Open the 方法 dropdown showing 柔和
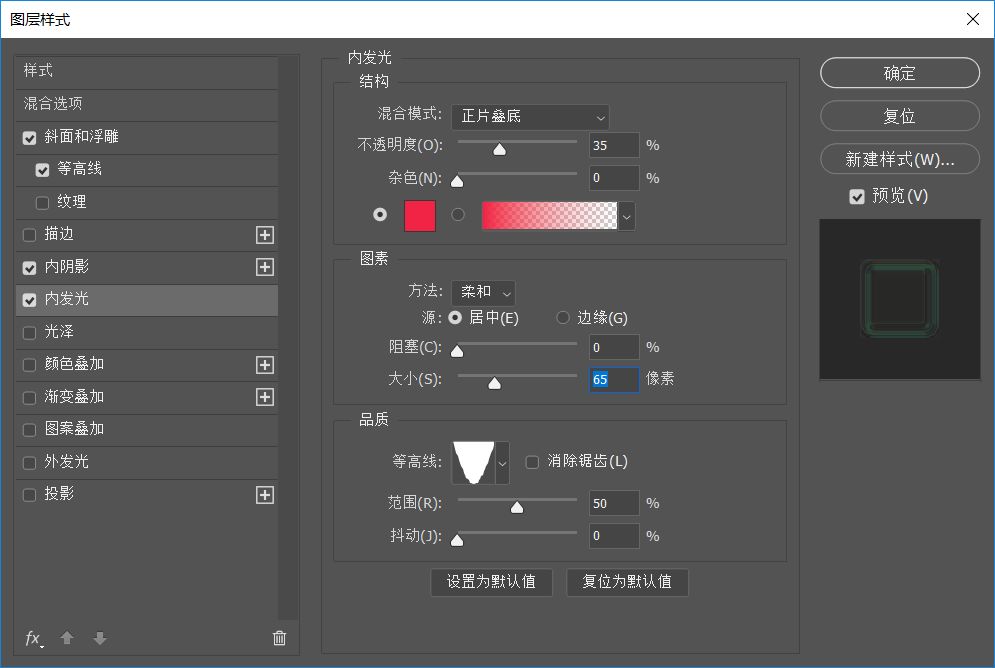The image size is (995, 668). coord(483,292)
